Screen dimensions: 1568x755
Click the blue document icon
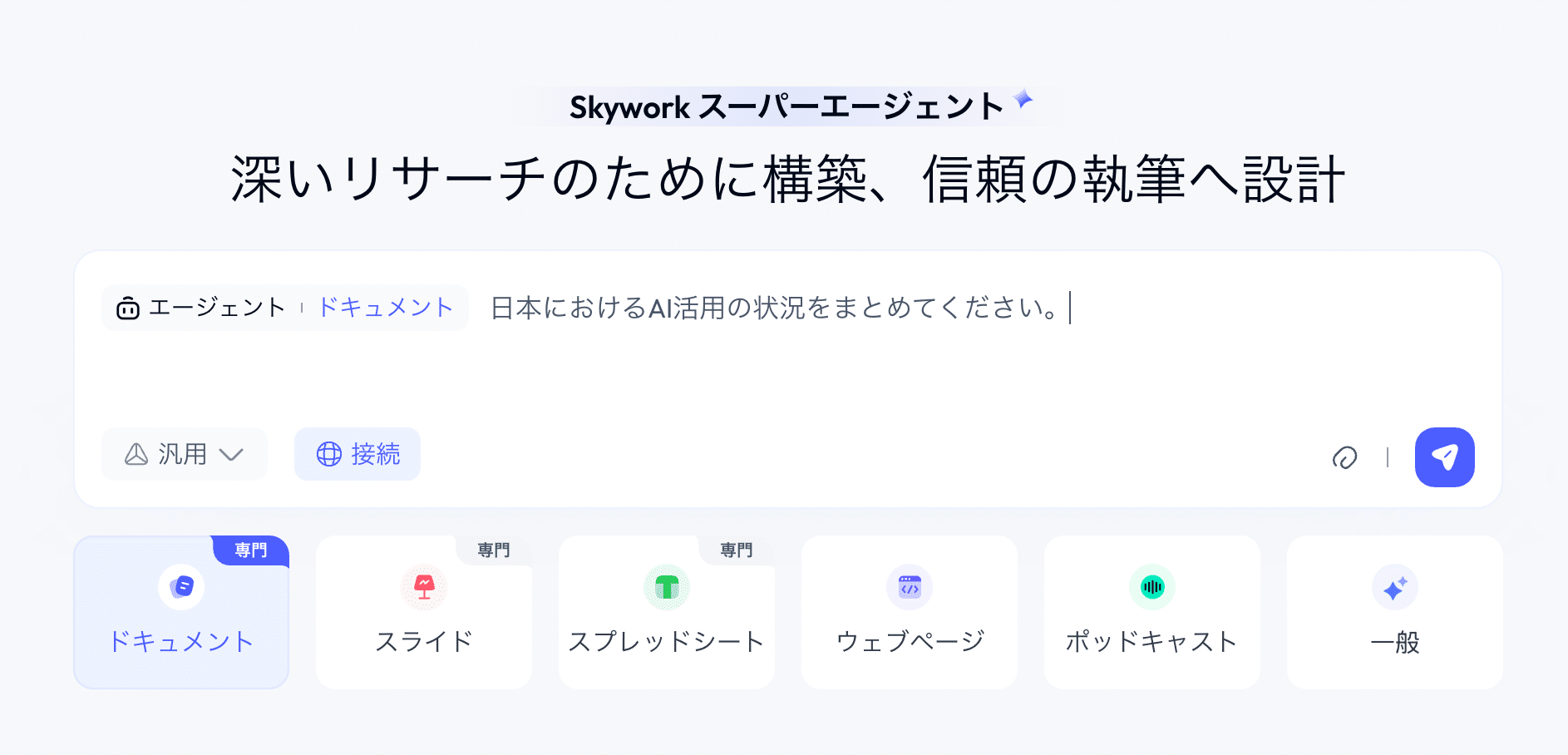click(181, 587)
